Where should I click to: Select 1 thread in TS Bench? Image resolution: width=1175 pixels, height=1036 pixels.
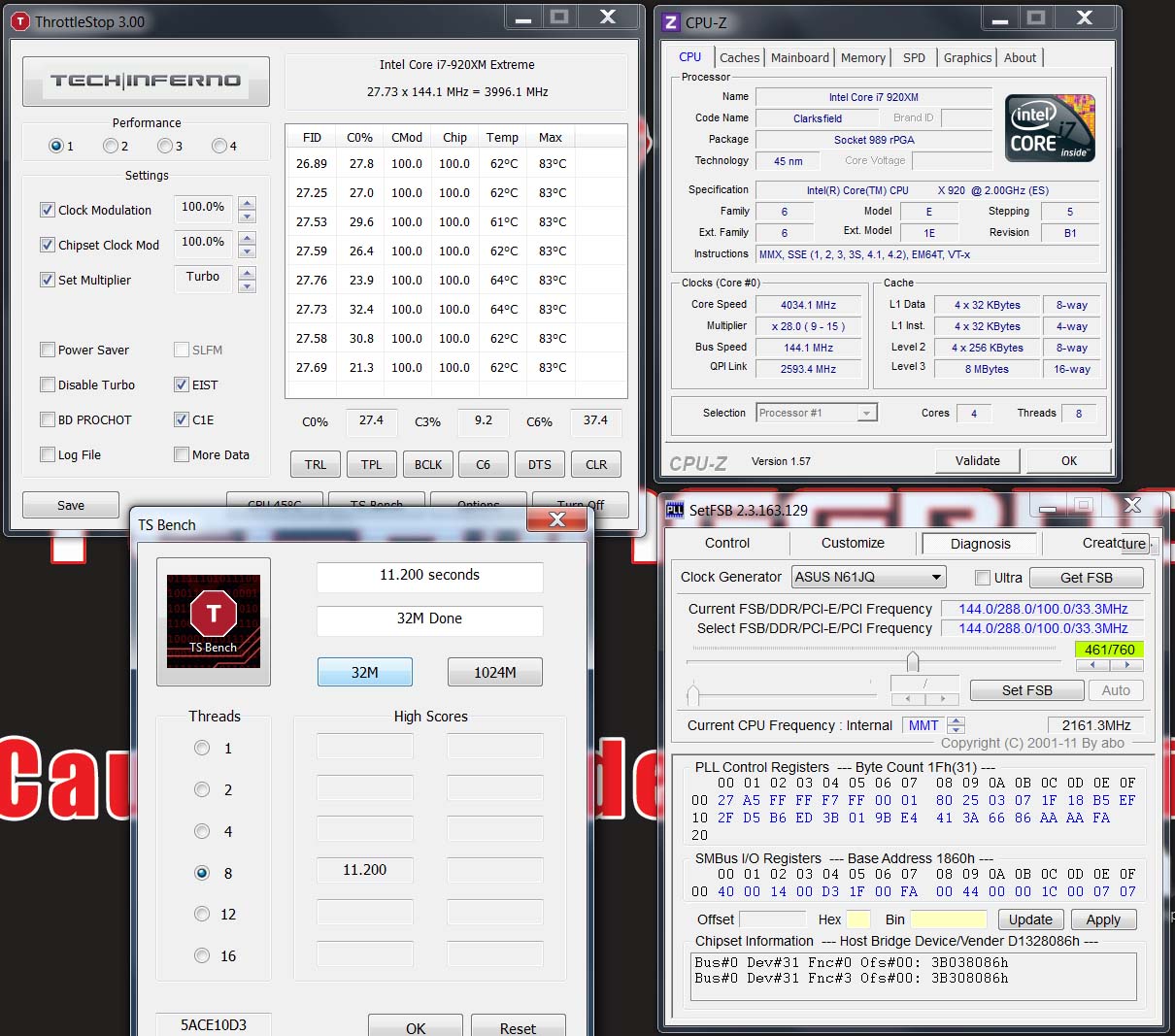202,749
